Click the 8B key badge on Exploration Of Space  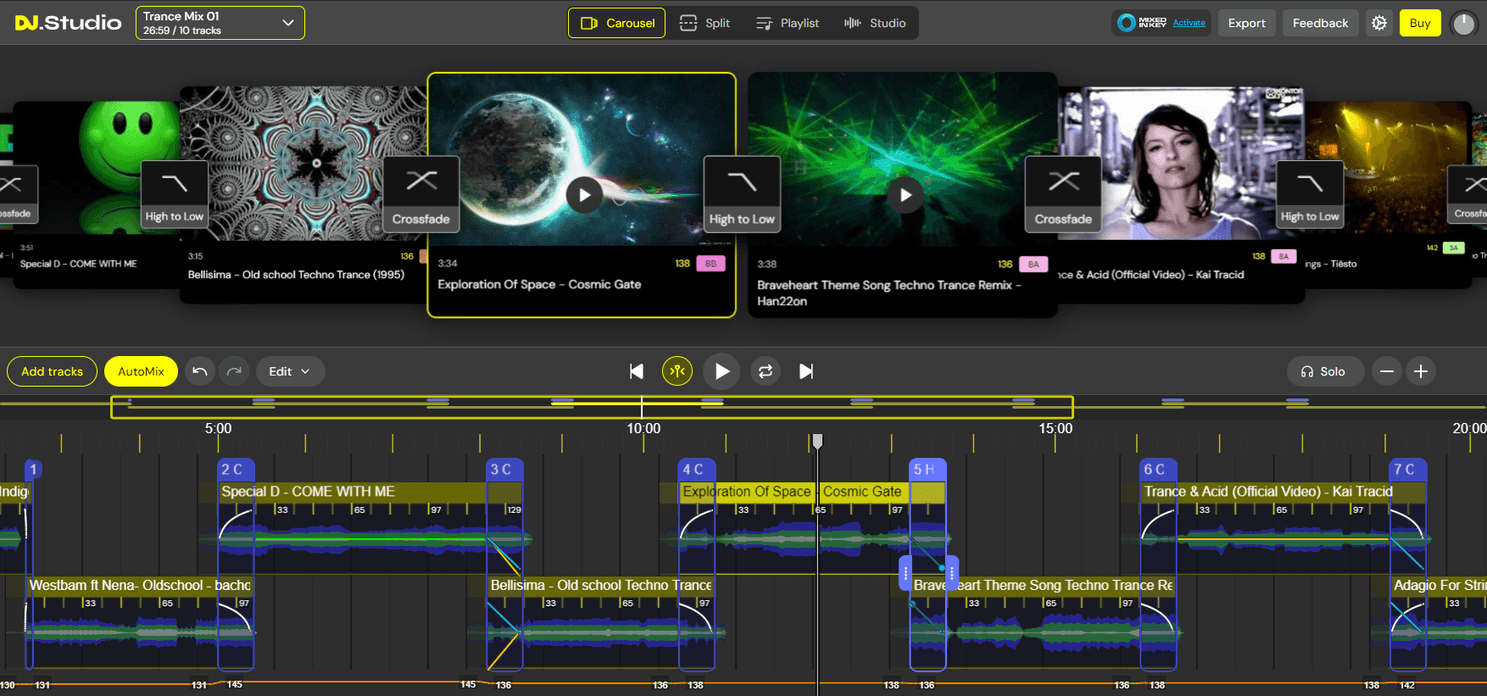point(711,264)
